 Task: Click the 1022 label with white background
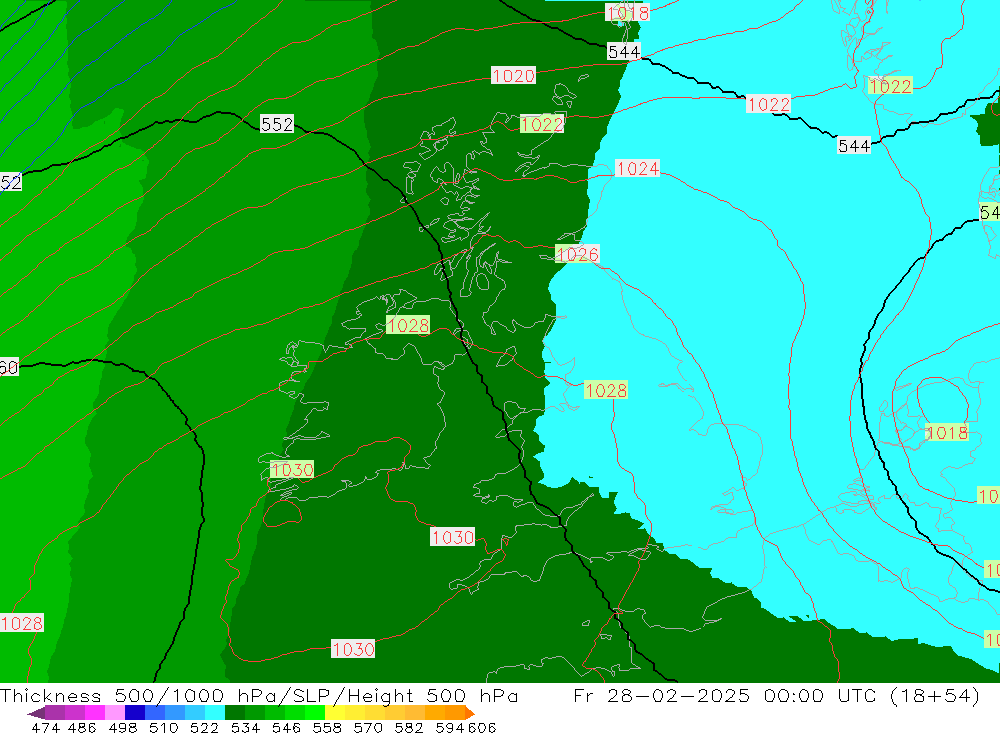(768, 104)
